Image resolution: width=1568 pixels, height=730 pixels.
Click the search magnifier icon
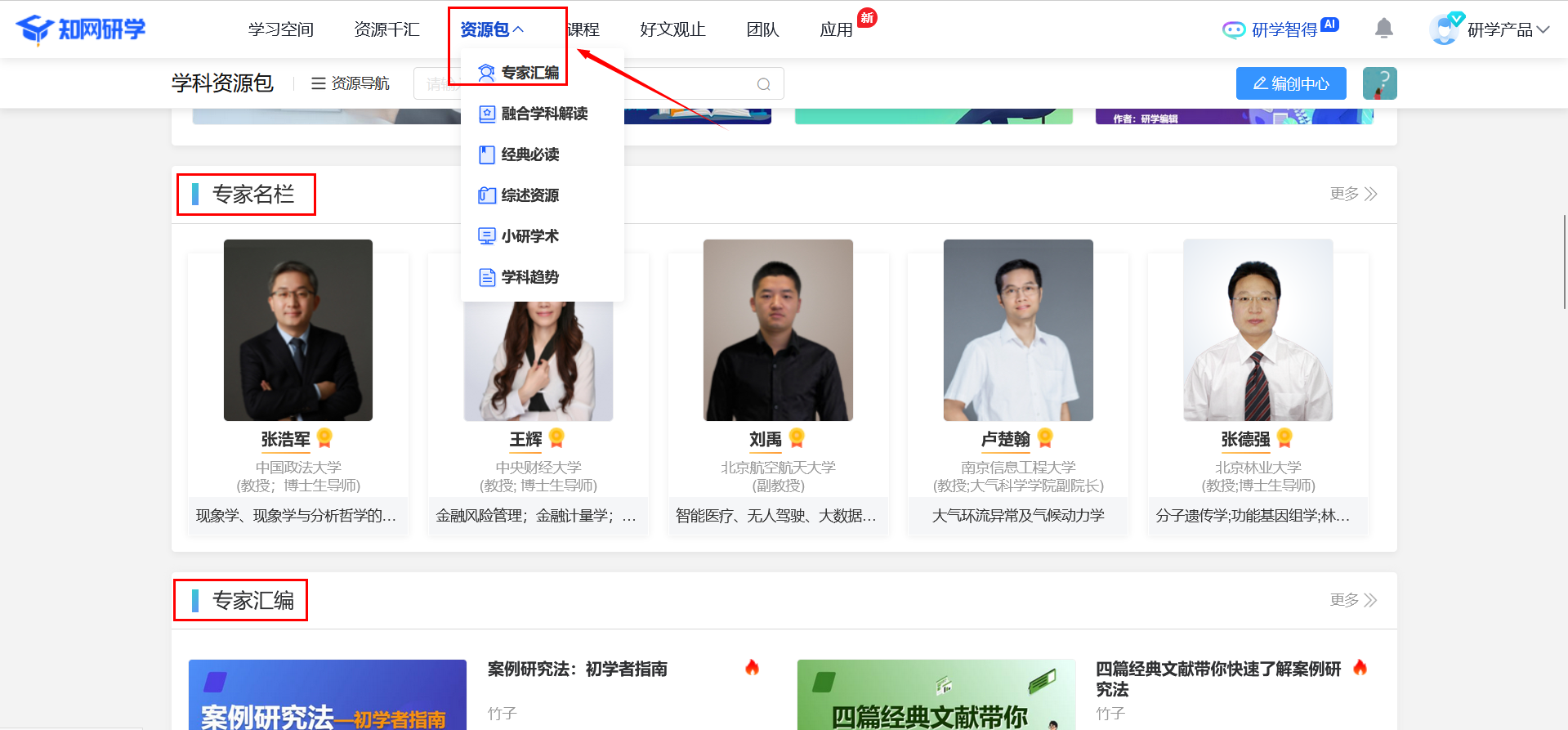(x=763, y=84)
